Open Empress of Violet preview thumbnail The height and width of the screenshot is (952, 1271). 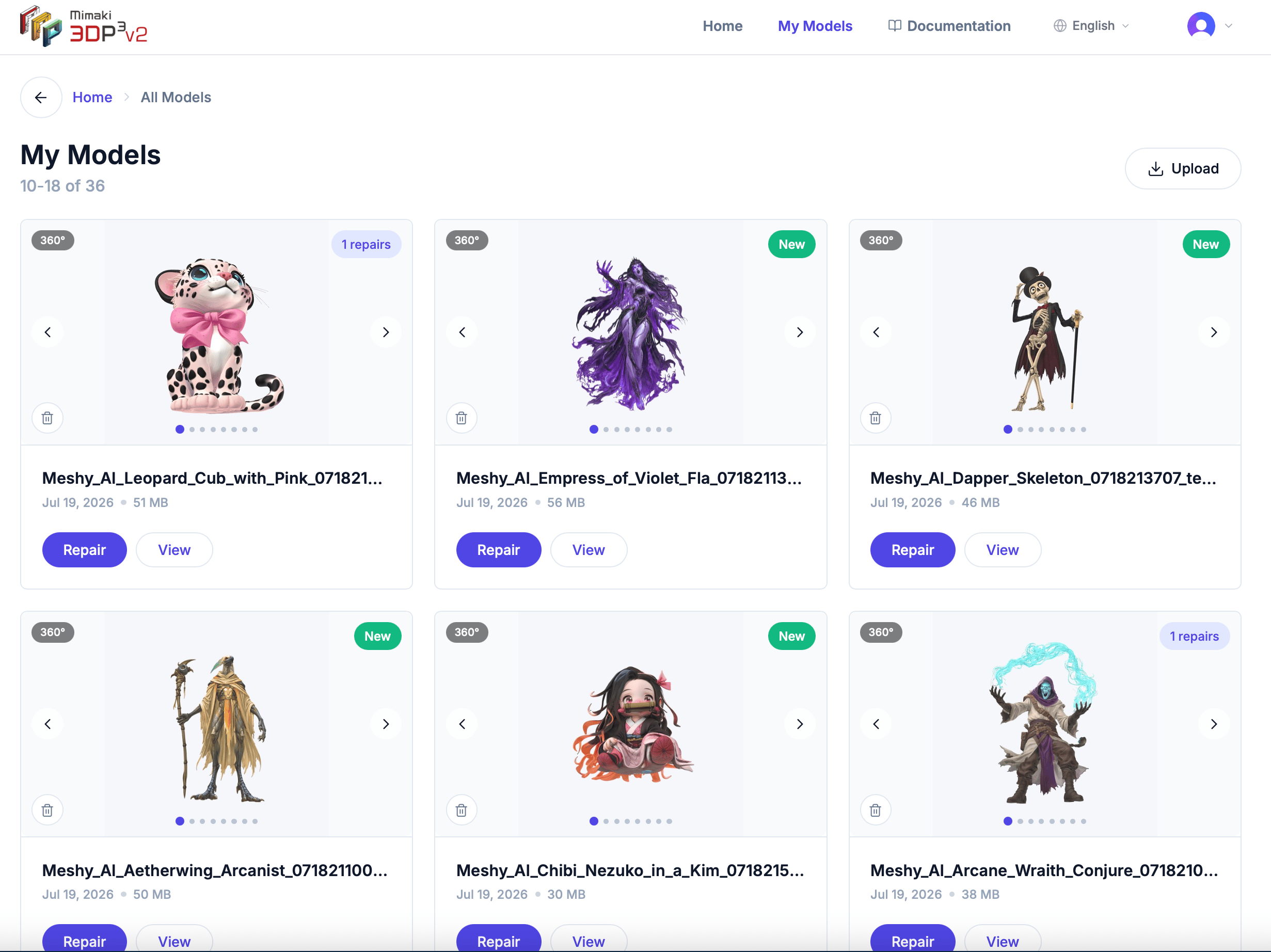pos(631,333)
